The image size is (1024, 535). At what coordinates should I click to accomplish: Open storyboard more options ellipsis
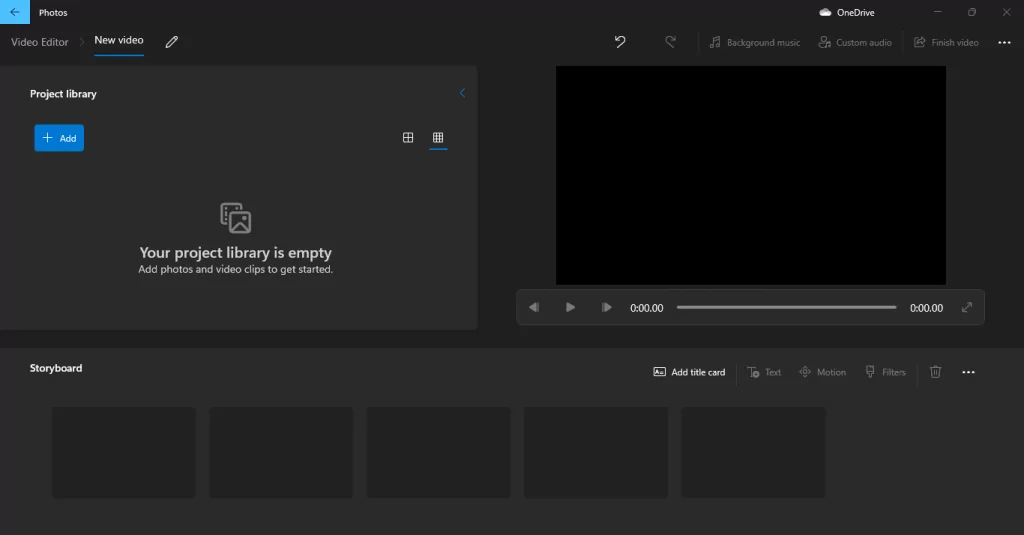[968, 372]
